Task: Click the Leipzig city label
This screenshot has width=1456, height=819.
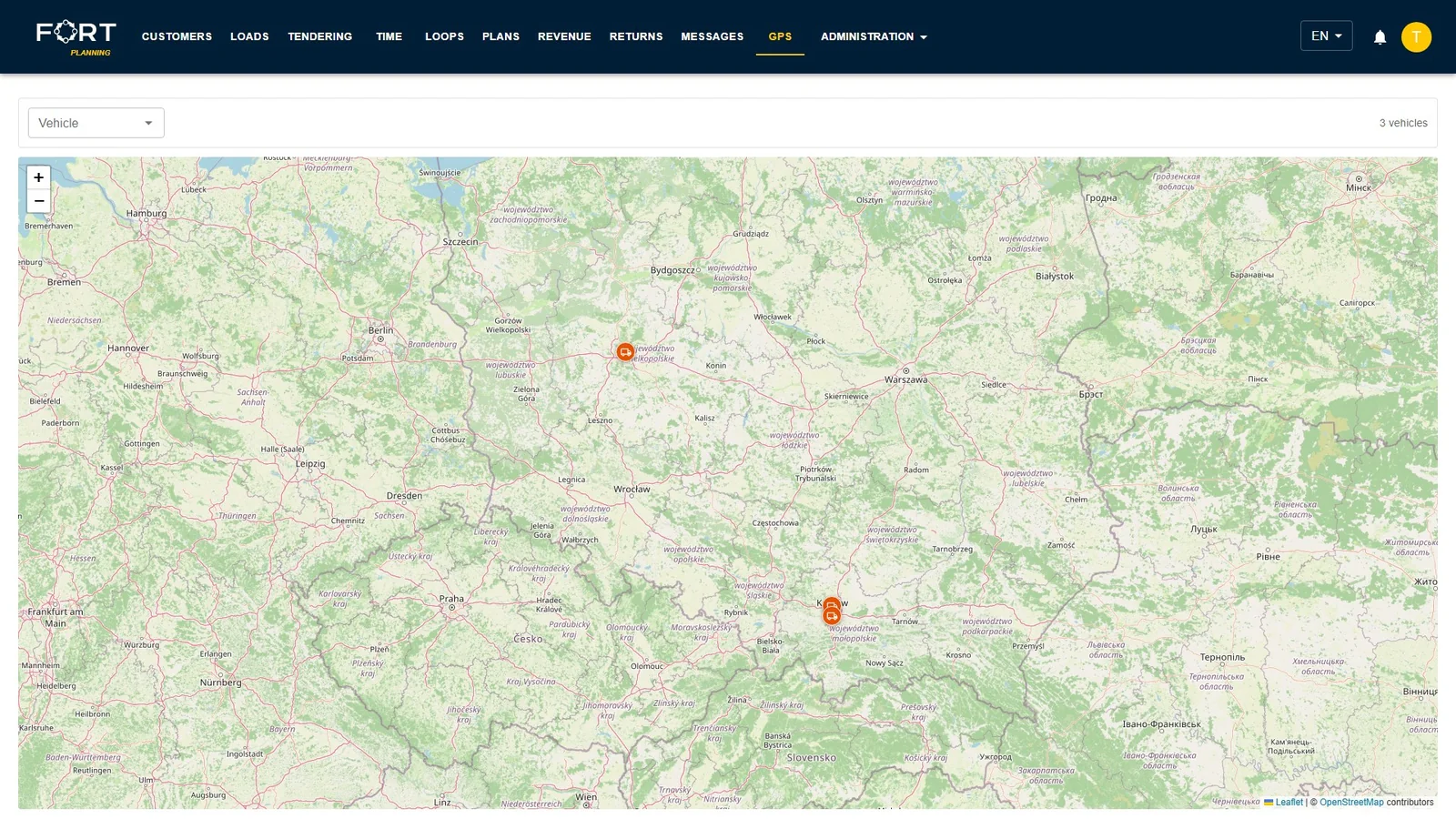Action: tap(310, 464)
